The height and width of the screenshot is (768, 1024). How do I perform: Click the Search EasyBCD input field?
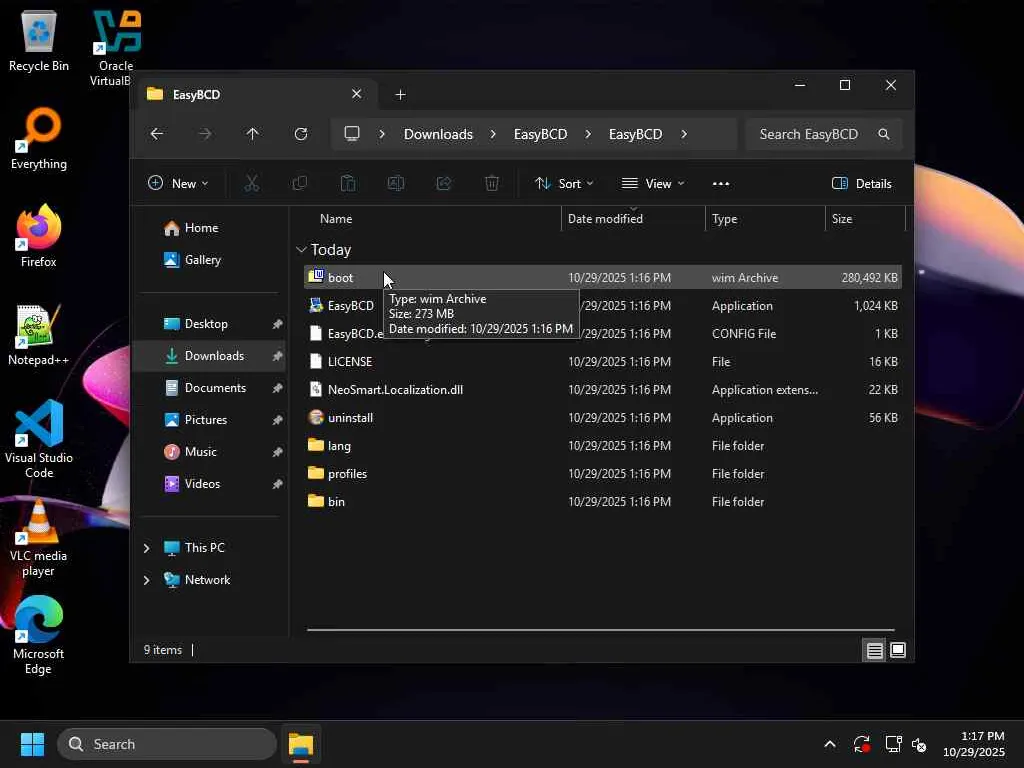coord(808,134)
